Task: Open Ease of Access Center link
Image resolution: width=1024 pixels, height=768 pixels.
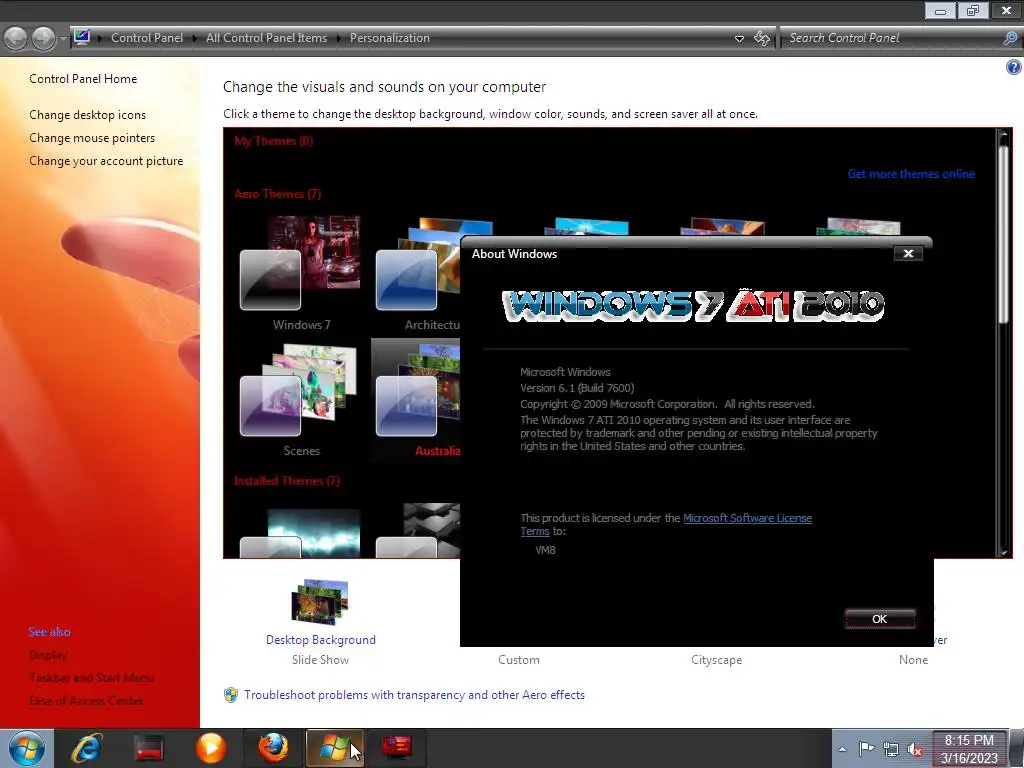Action: pyautogui.click(x=86, y=701)
